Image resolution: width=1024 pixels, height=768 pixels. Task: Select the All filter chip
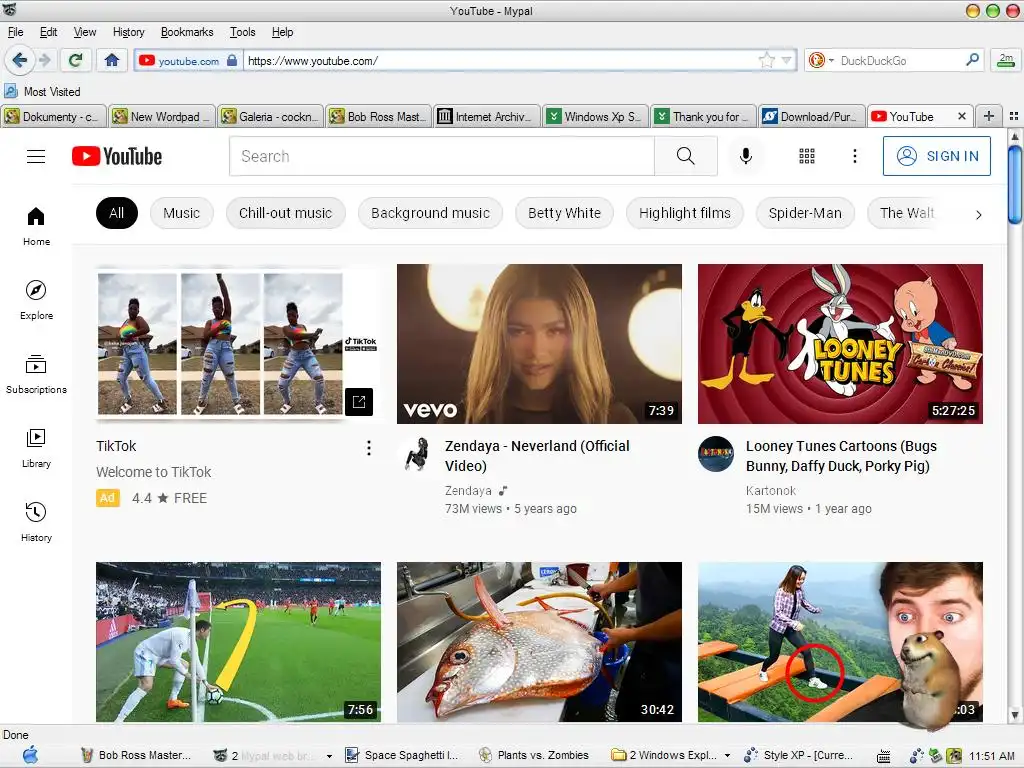click(117, 213)
